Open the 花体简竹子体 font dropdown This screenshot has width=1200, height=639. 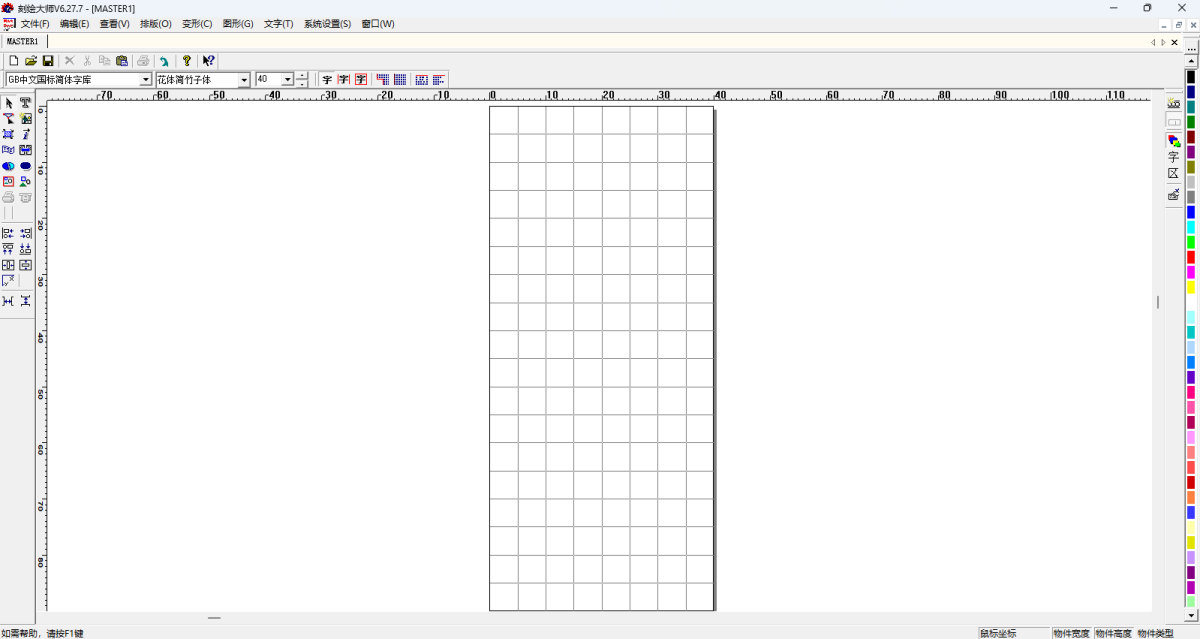click(x=244, y=80)
